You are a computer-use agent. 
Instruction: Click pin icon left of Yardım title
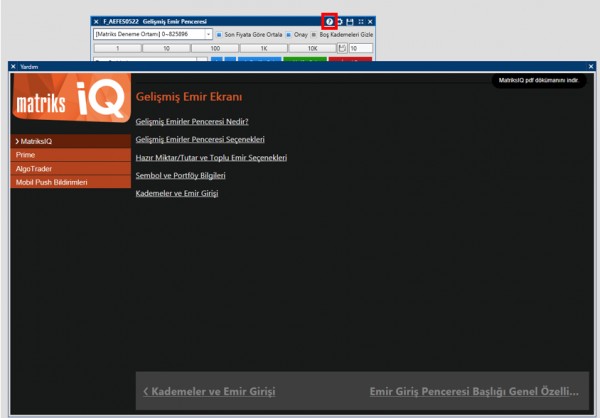(13, 67)
